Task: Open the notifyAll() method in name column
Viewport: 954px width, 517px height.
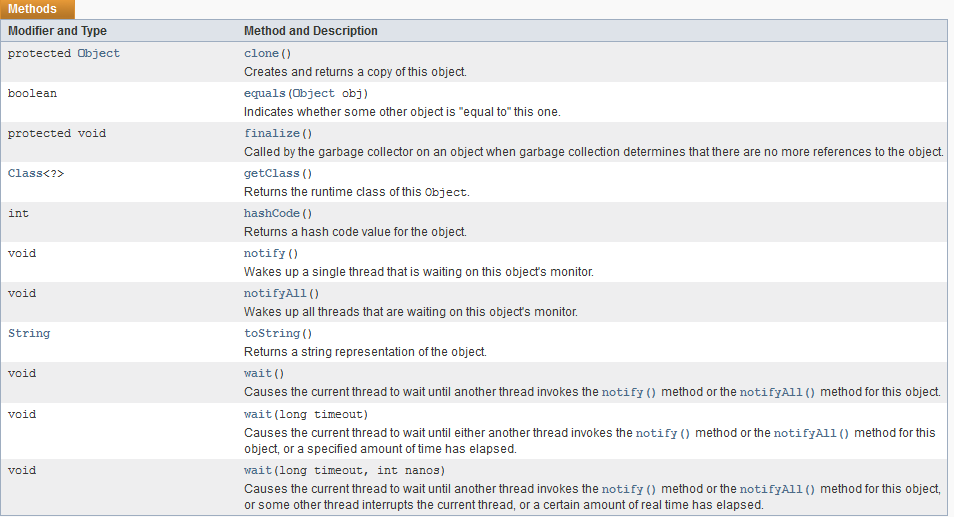Action: [x=275, y=294]
